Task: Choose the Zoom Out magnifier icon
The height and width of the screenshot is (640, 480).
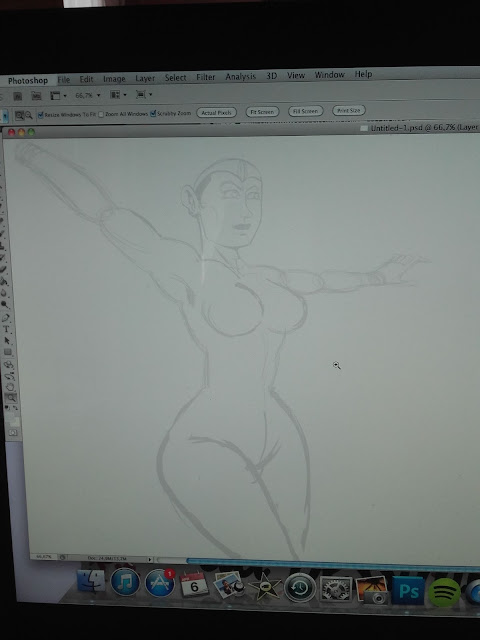Action: click(29, 116)
